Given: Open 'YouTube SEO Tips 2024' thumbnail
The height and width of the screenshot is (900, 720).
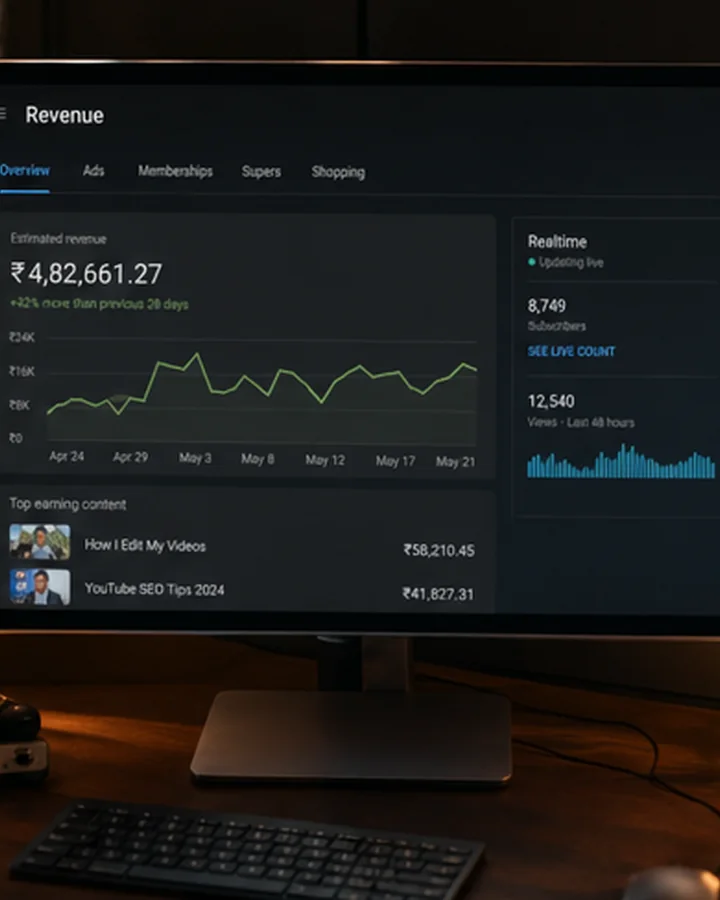Looking at the screenshot, I should coord(40,587).
